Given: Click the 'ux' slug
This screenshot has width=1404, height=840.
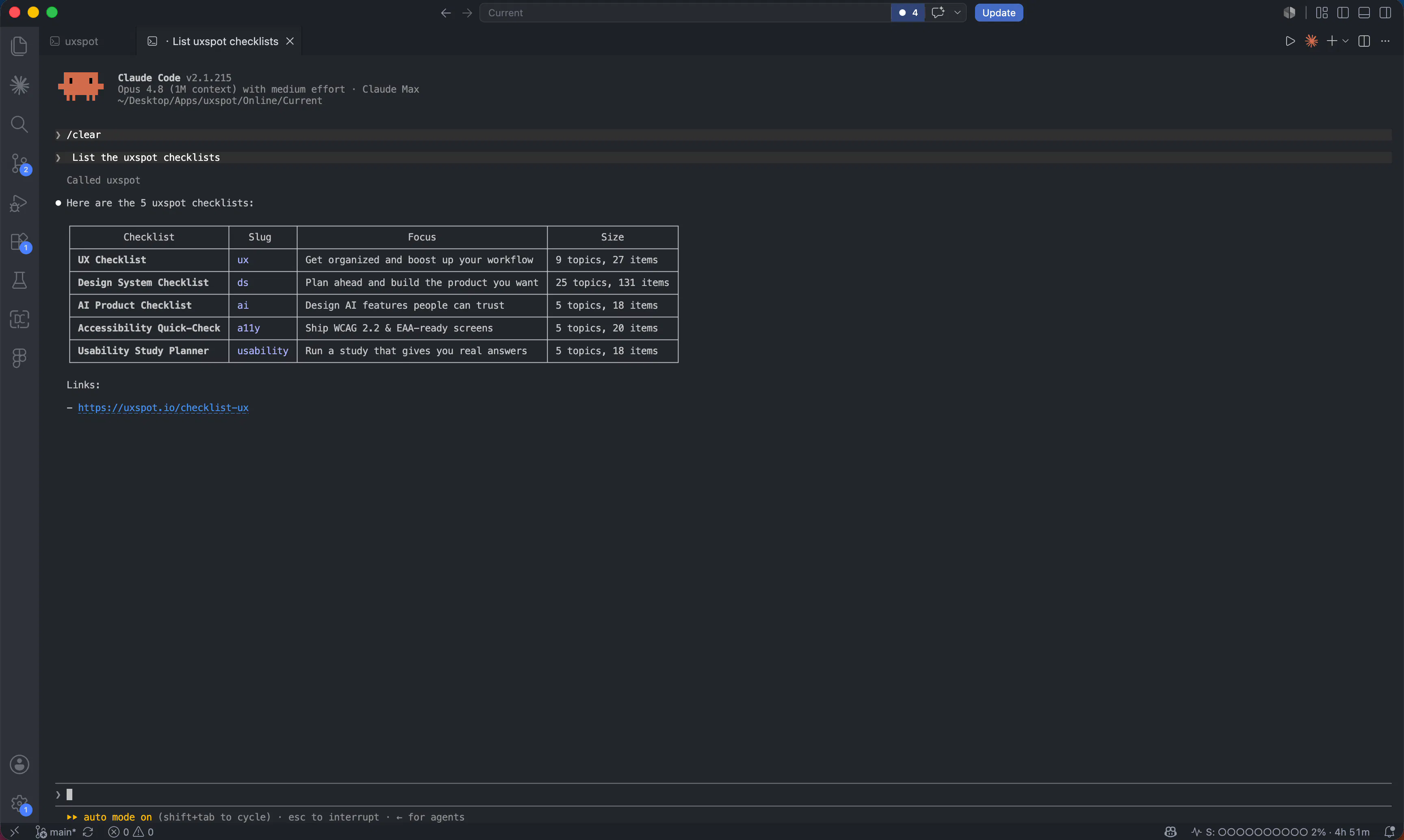Looking at the screenshot, I should click(243, 260).
